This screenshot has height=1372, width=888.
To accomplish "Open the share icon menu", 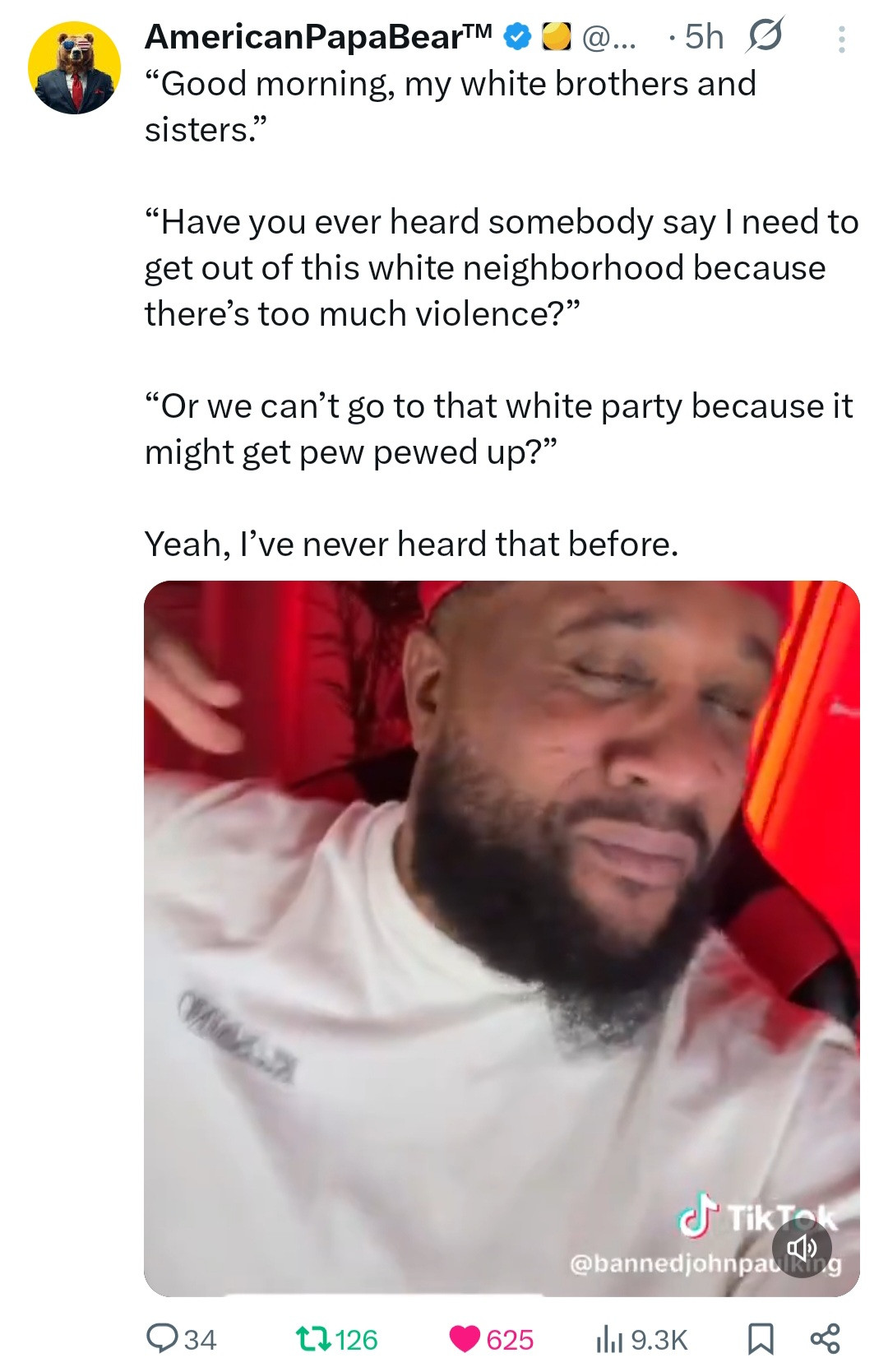I will coord(825,1339).
